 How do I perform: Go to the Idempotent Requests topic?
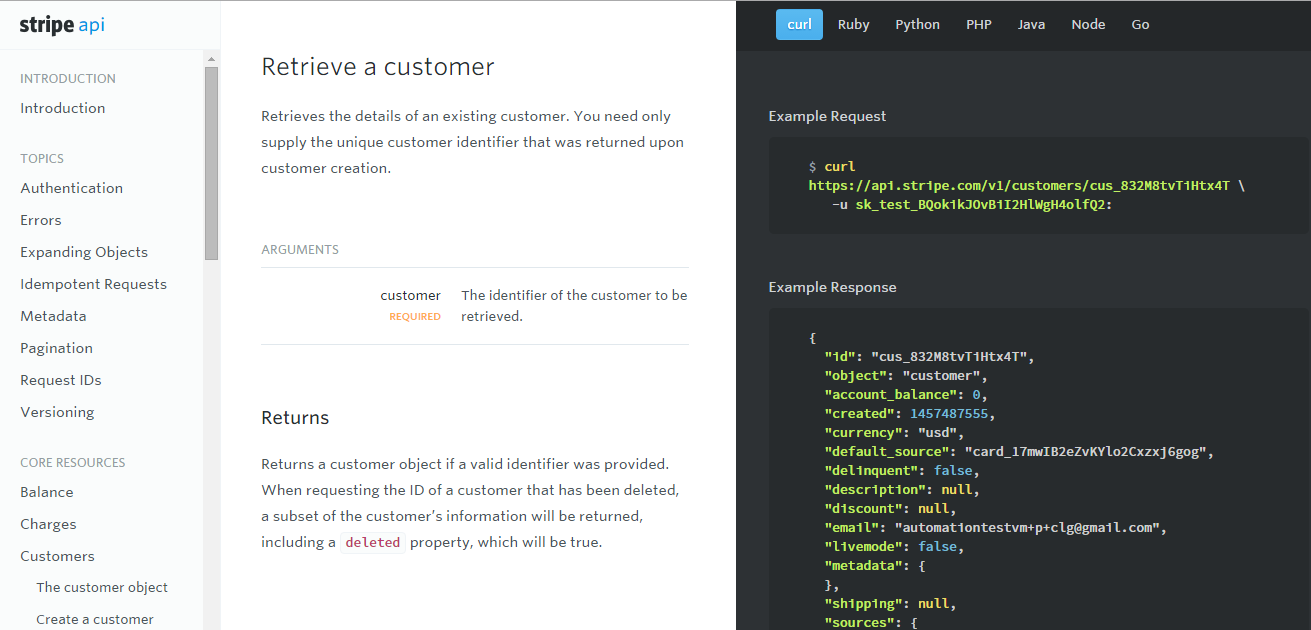[x=93, y=284]
